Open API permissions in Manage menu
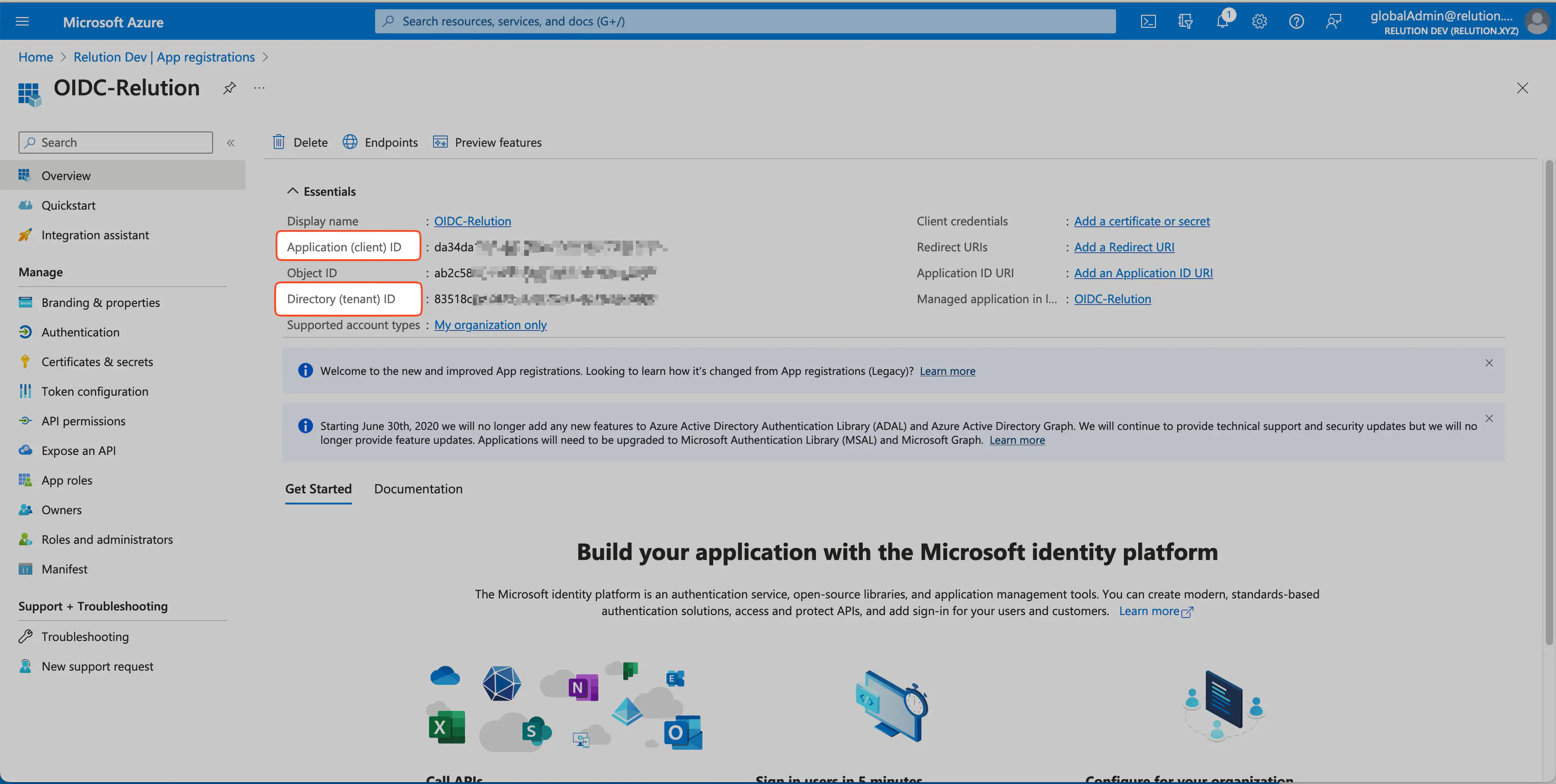 point(83,421)
